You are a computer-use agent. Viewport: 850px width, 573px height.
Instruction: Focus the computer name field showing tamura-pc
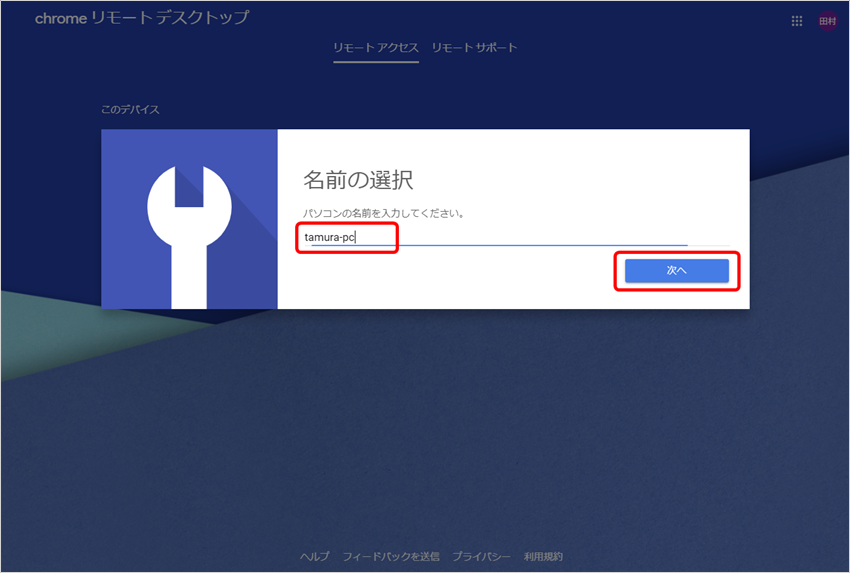(x=516, y=237)
